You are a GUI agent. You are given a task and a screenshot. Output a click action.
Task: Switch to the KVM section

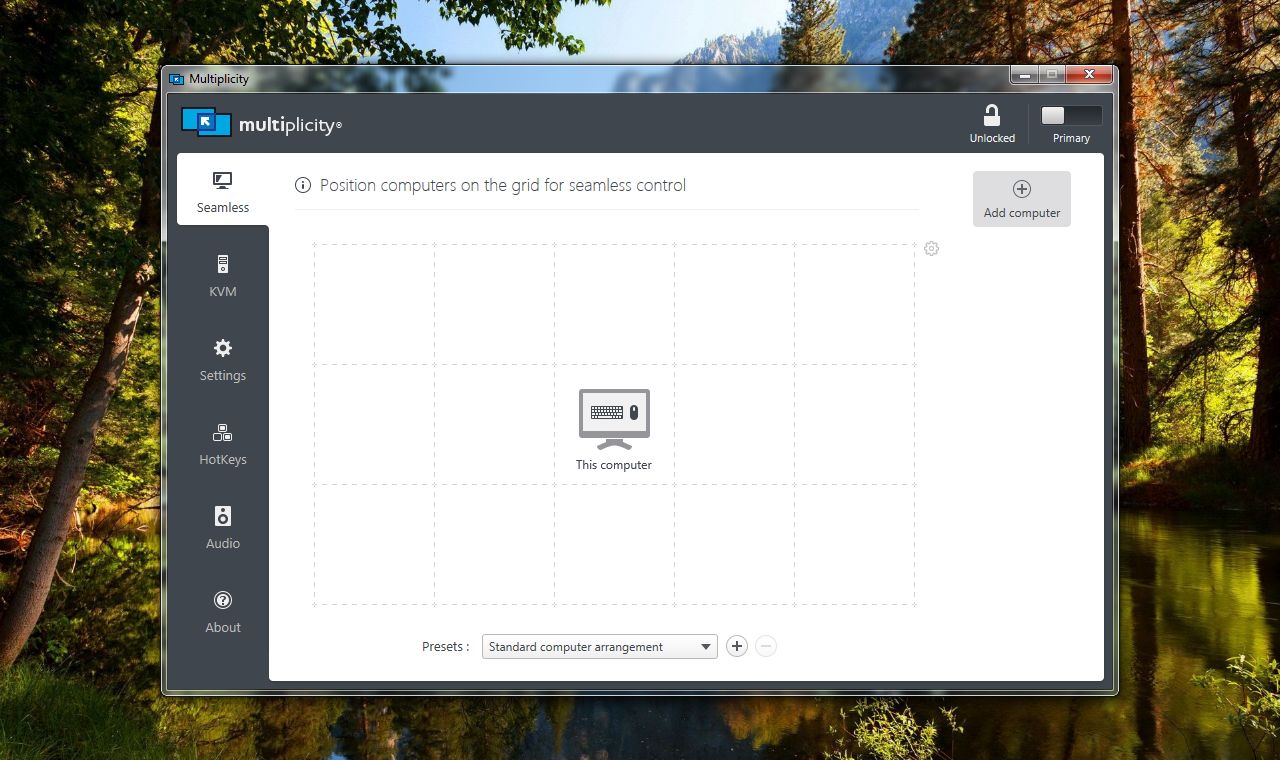222,277
